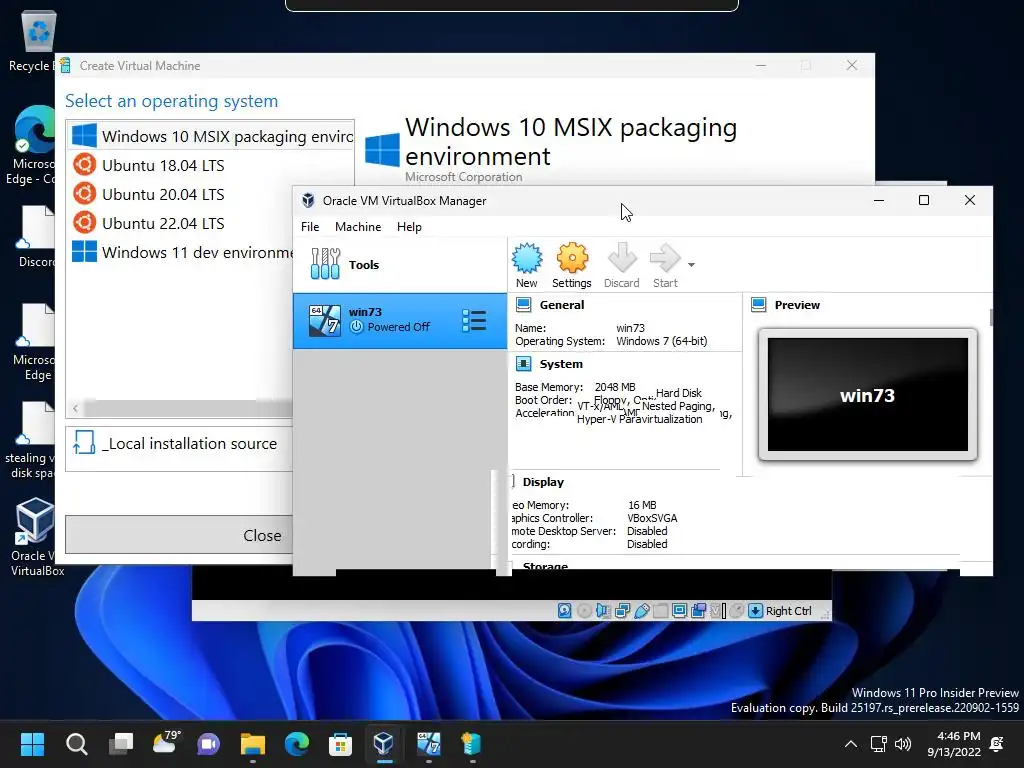Open the clock showing 4:46 PM
The width and height of the screenshot is (1024, 768).
(x=954, y=744)
